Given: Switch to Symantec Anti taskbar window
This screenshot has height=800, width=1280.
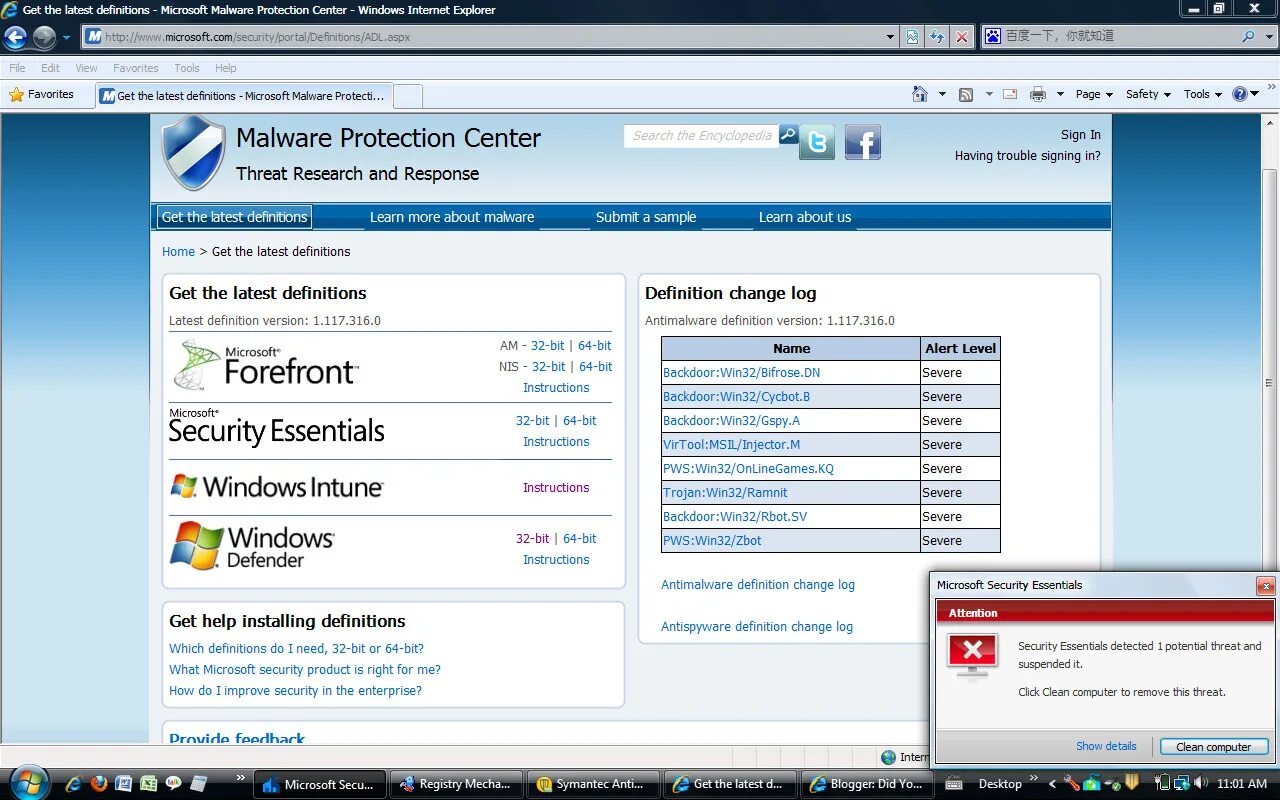Looking at the screenshot, I should point(594,784).
